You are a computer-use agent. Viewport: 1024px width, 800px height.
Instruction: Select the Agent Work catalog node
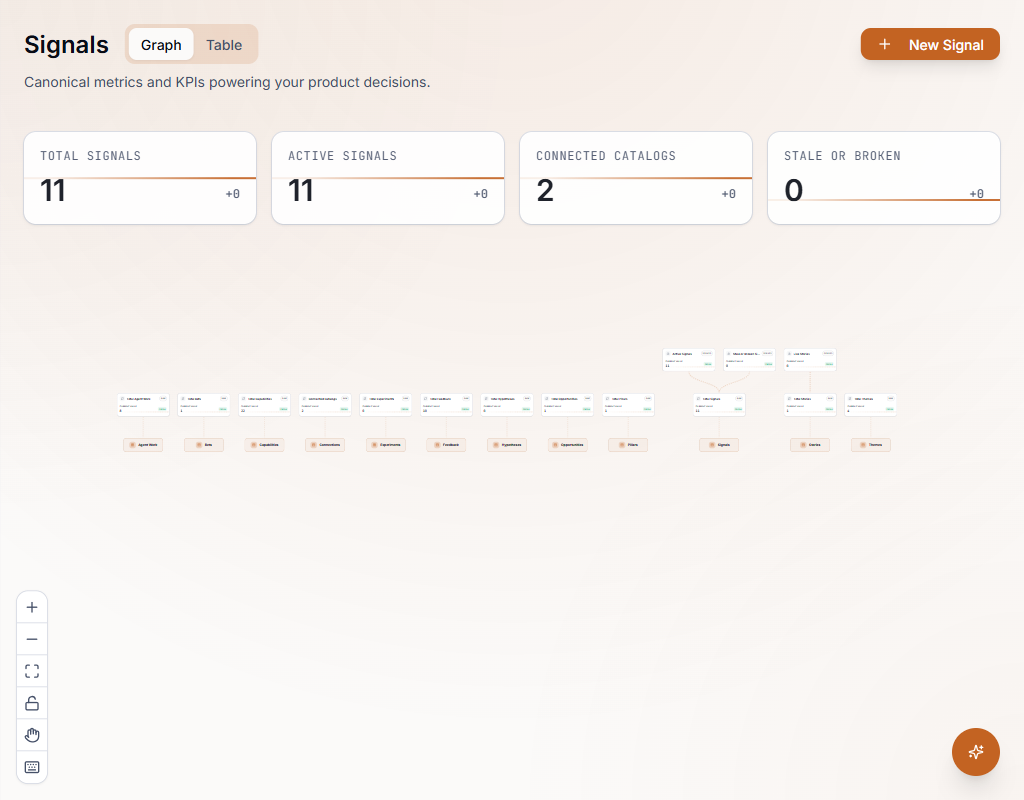143,445
